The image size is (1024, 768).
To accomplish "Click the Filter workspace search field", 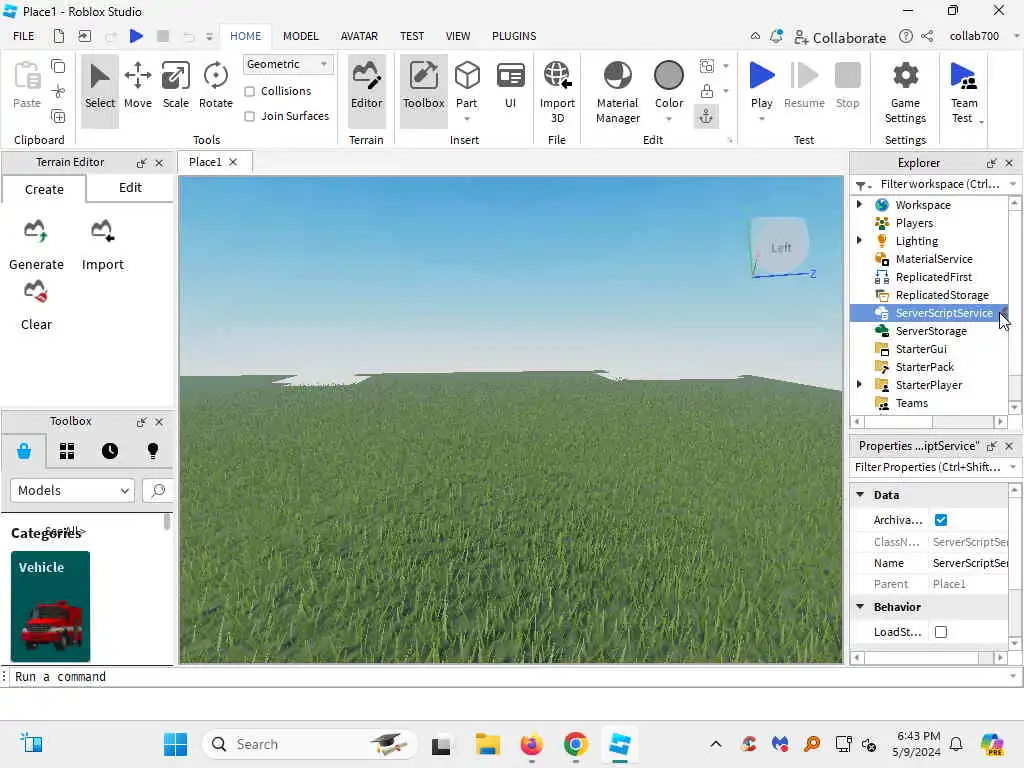I will [x=939, y=184].
